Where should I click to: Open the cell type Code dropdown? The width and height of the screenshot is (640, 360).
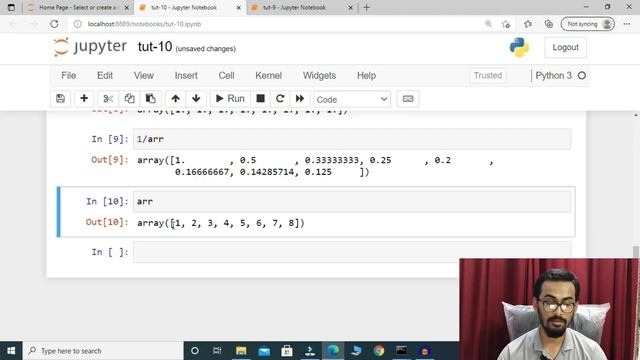click(x=352, y=99)
